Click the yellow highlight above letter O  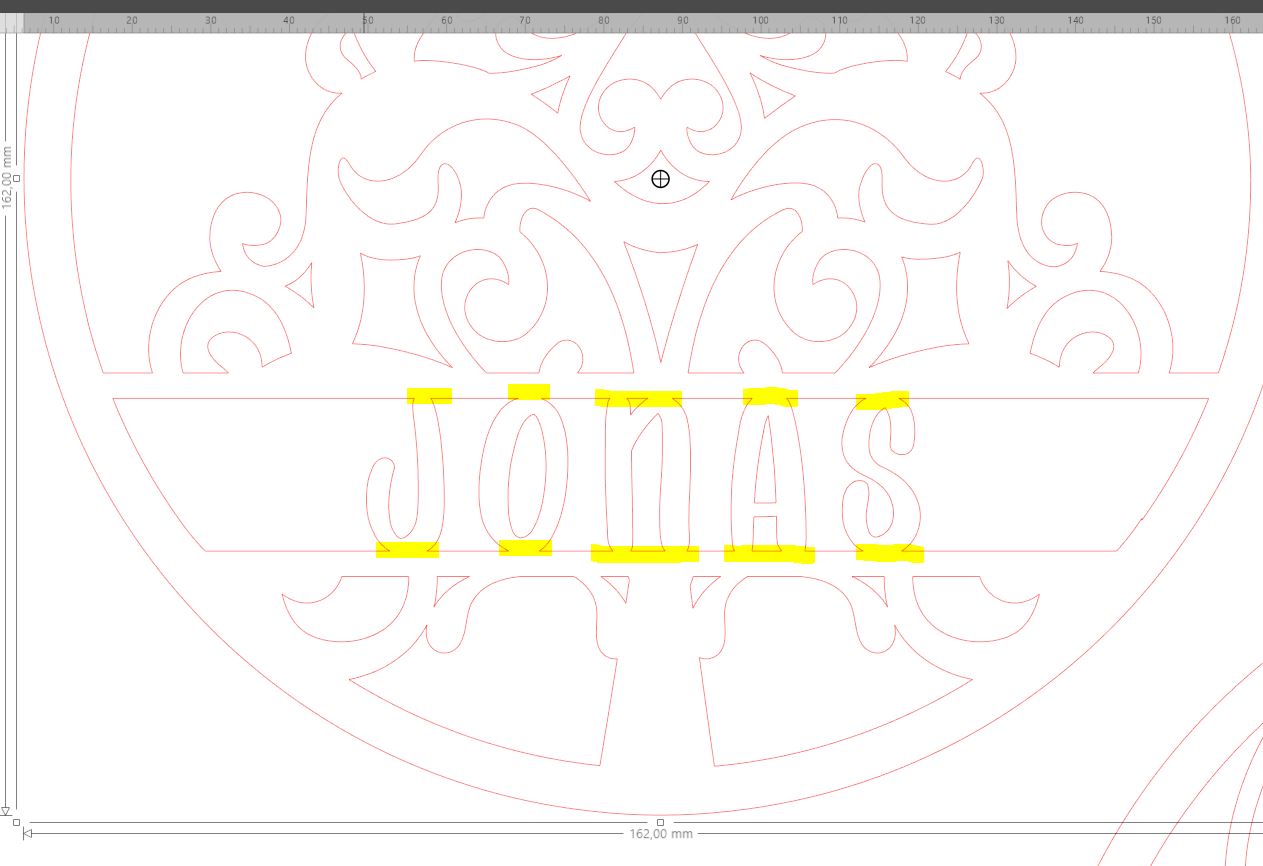pos(528,391)
